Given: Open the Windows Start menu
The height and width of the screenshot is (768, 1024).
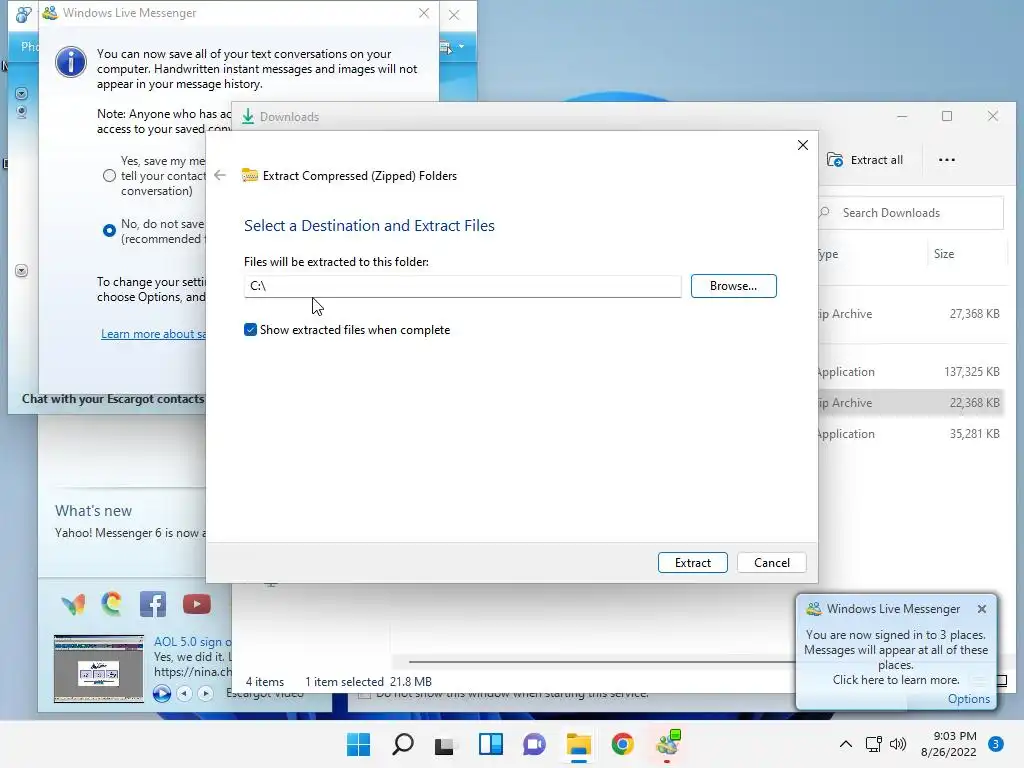Looking at the screenshot, I should tap(358, 744).
